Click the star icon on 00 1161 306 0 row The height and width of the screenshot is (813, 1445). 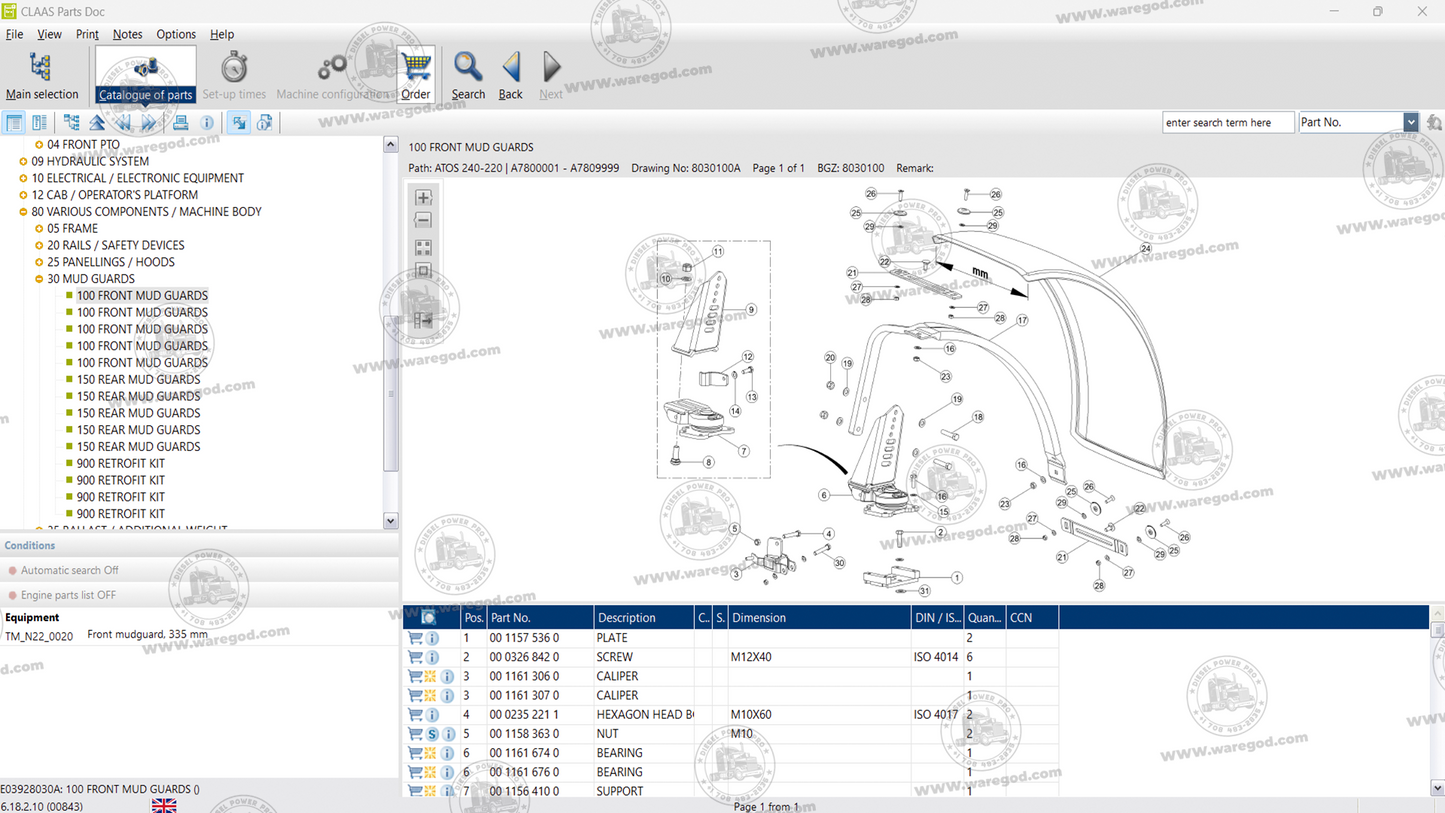(x=431, y=677)
